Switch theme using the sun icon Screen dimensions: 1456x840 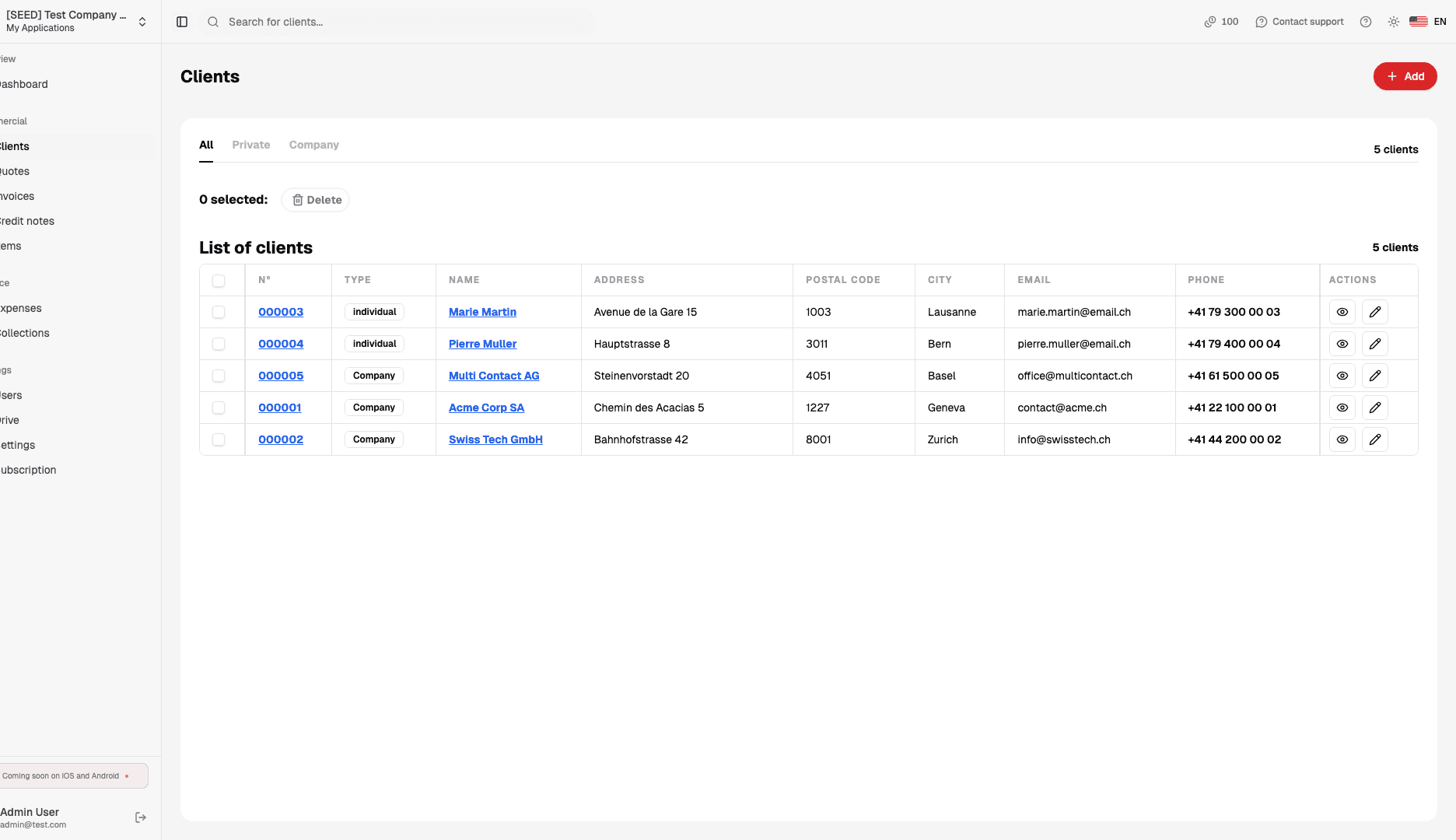[x=1393, y=21]
